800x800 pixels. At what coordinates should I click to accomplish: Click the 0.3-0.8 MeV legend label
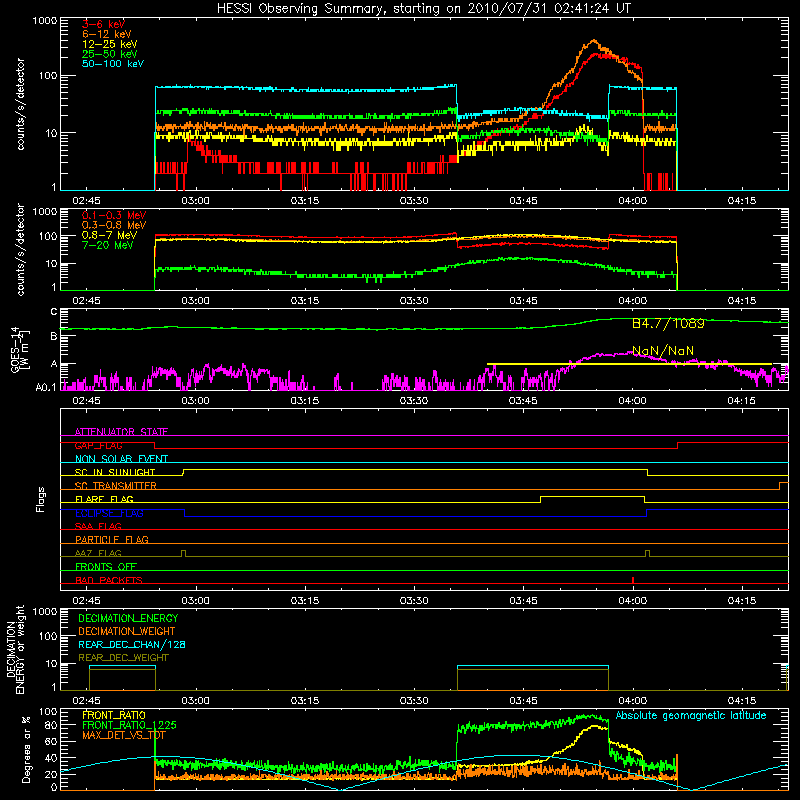tap(114, 225)
